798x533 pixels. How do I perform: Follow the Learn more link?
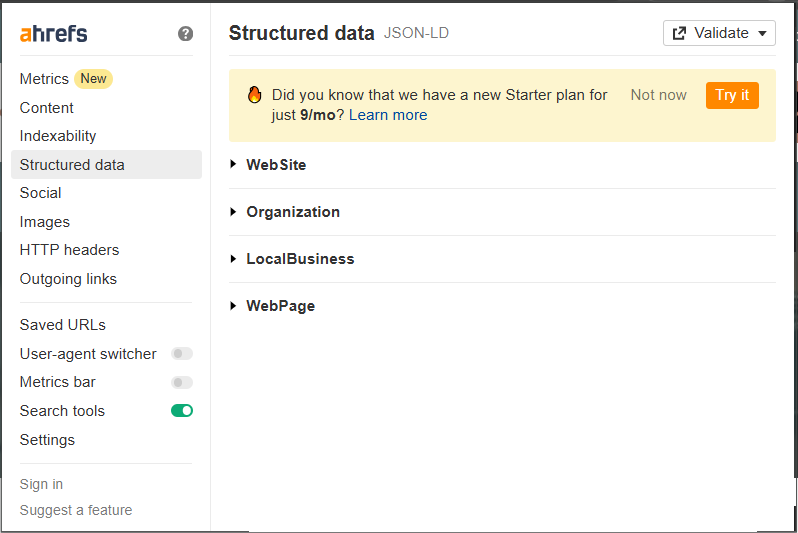(388, 115)
